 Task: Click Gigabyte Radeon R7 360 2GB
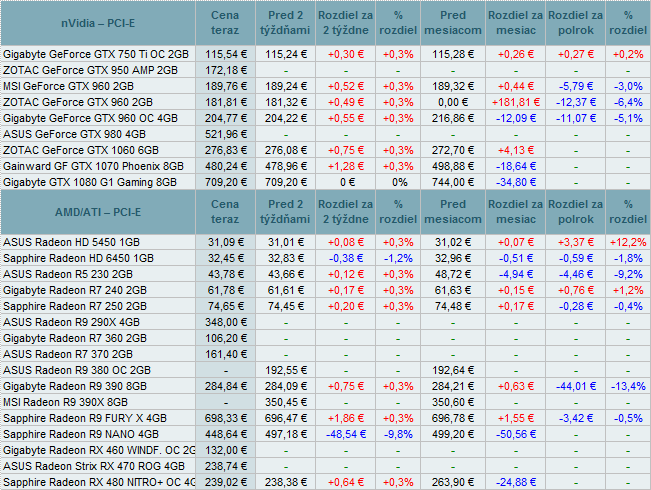[x=75, y=338]
